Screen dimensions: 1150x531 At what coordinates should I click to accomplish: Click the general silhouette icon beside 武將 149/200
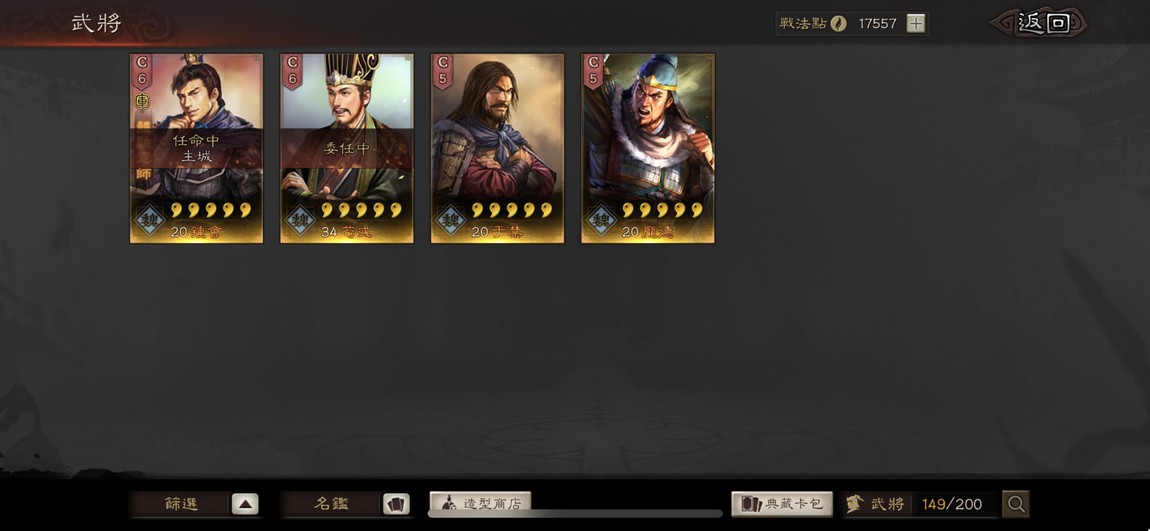(x=855, y=504)
